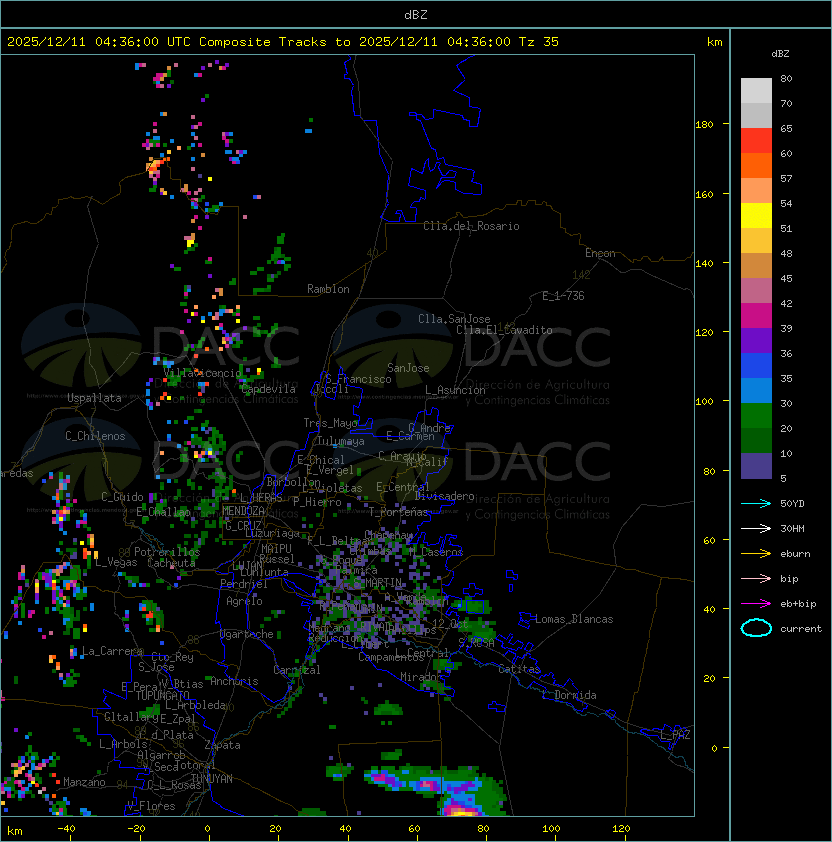The width and height of the screenshot is (832, 842).
Task: Click the cyan 'current' ellipse legend icon
Action: (756, 628)
